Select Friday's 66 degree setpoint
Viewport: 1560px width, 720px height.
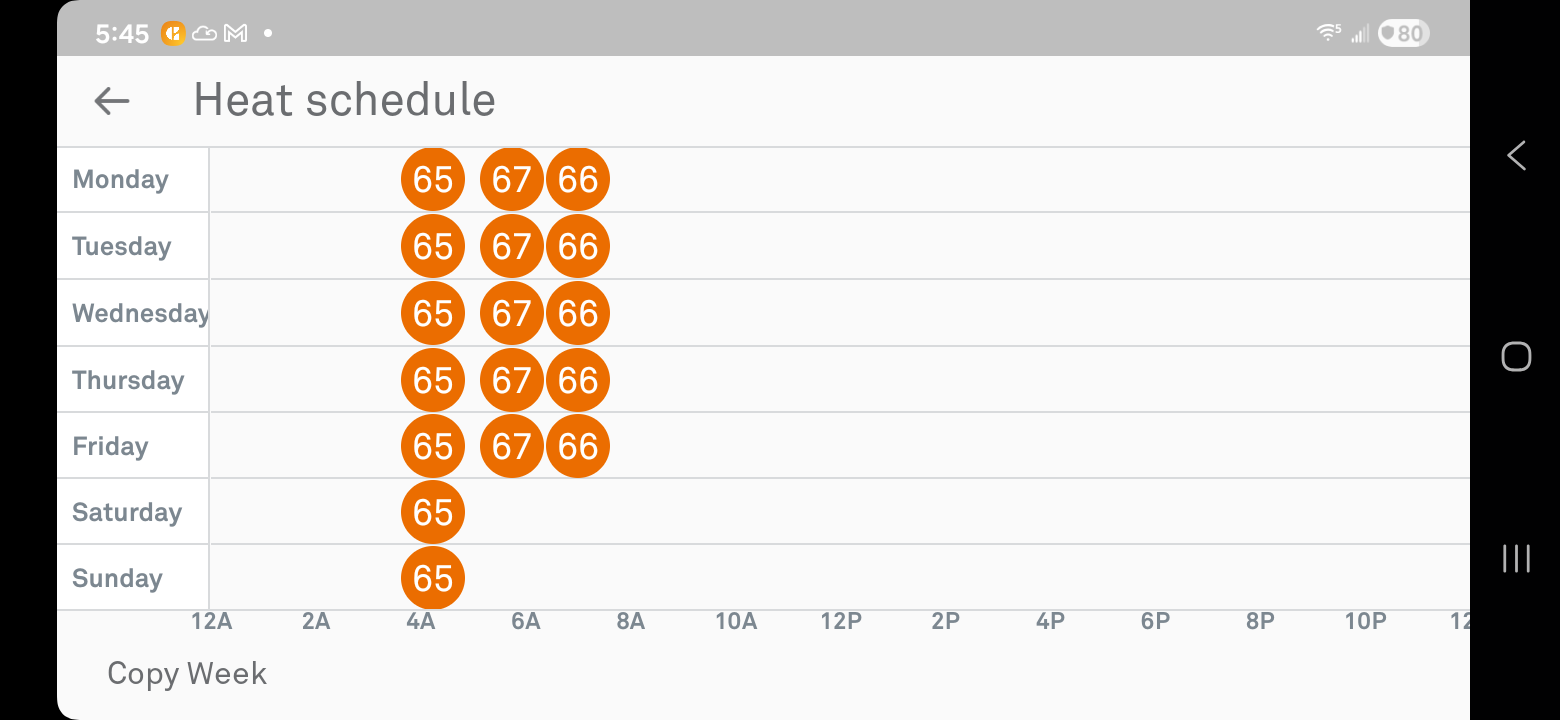click(578, 446)
